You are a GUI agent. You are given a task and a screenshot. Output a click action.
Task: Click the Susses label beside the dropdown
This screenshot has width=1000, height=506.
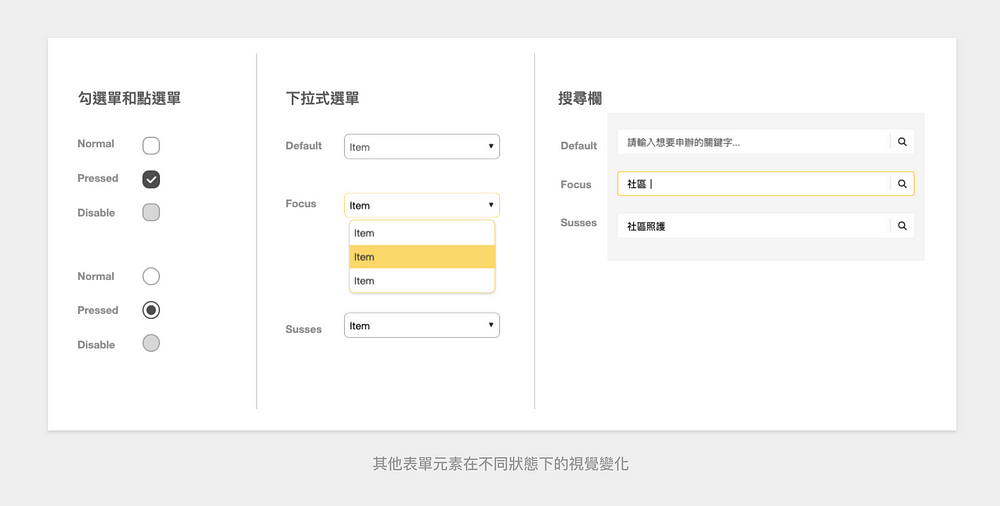tap(304, 329)
